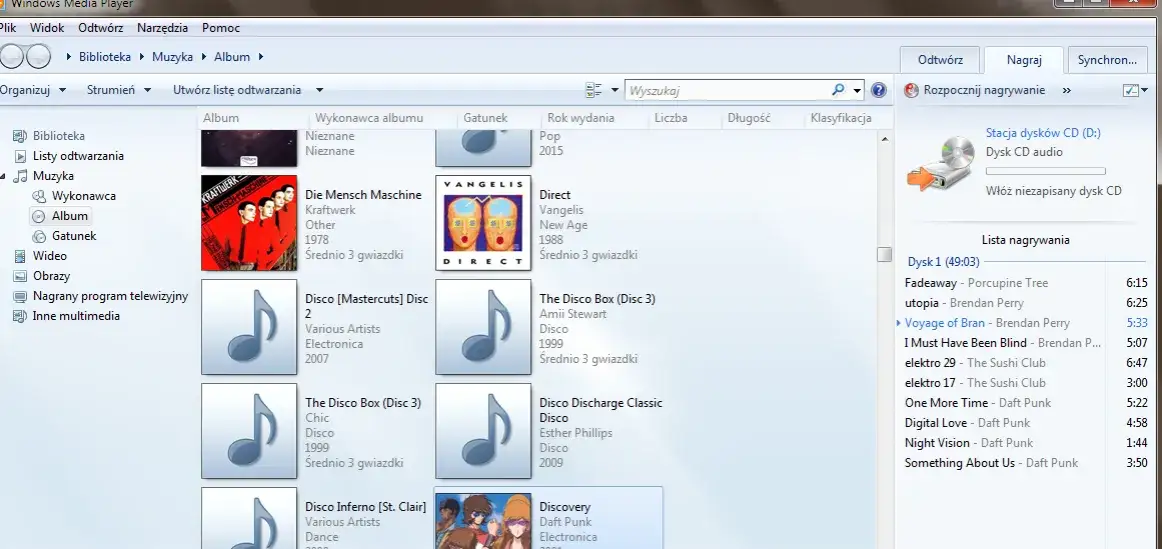Sort by Wykonawca albumu column header
This screenshot has height=549, width=1162.
pyautogui.click(x=369, y=119)
